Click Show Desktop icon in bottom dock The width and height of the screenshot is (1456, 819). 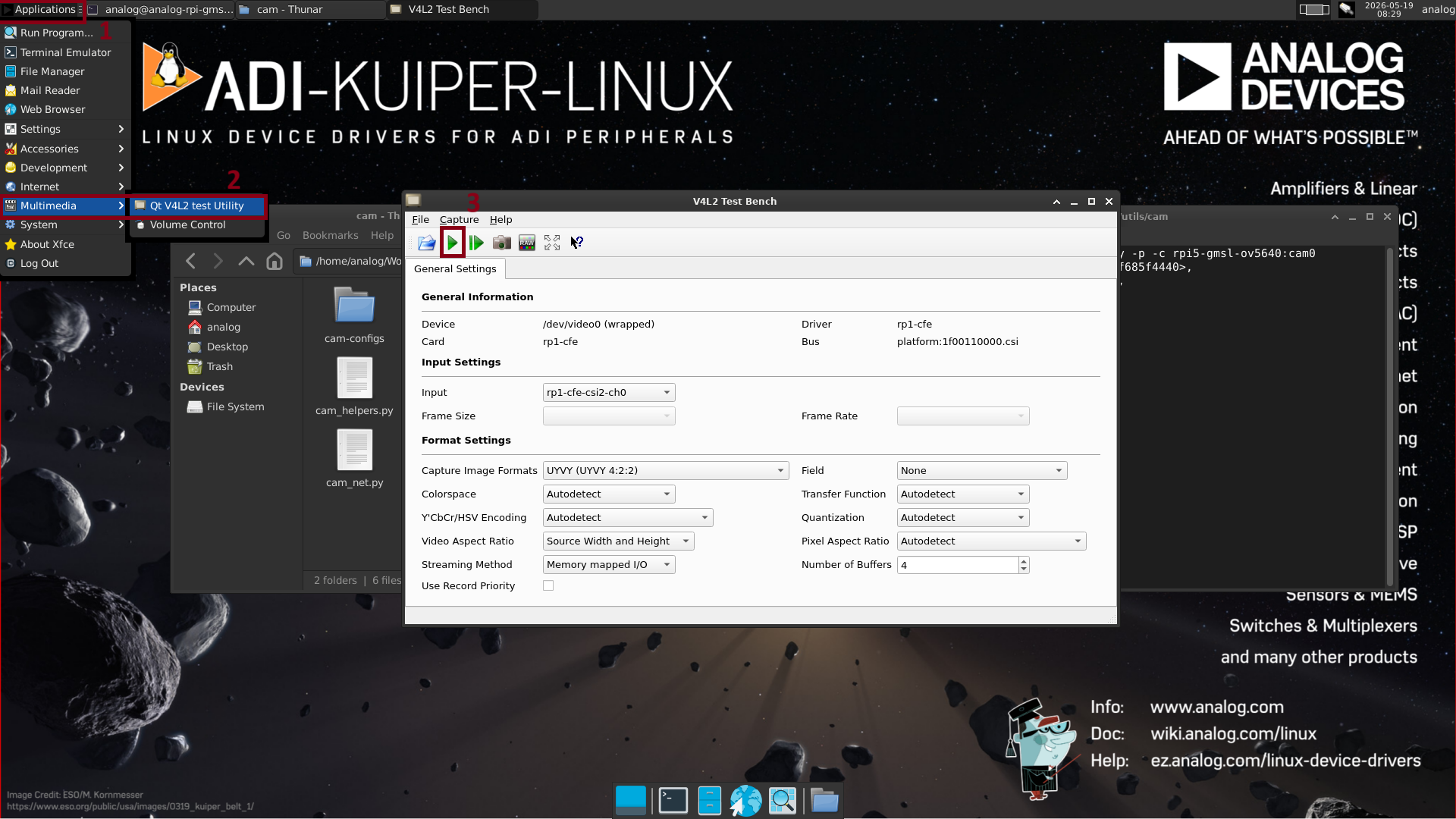[631, 800]
